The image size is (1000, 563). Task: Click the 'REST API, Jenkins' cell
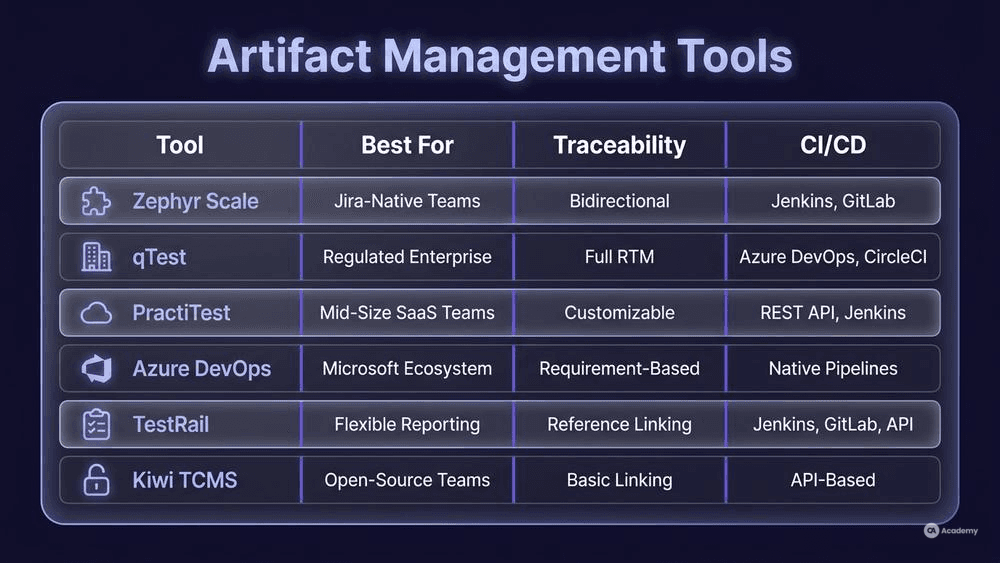[x=833, y=312]
